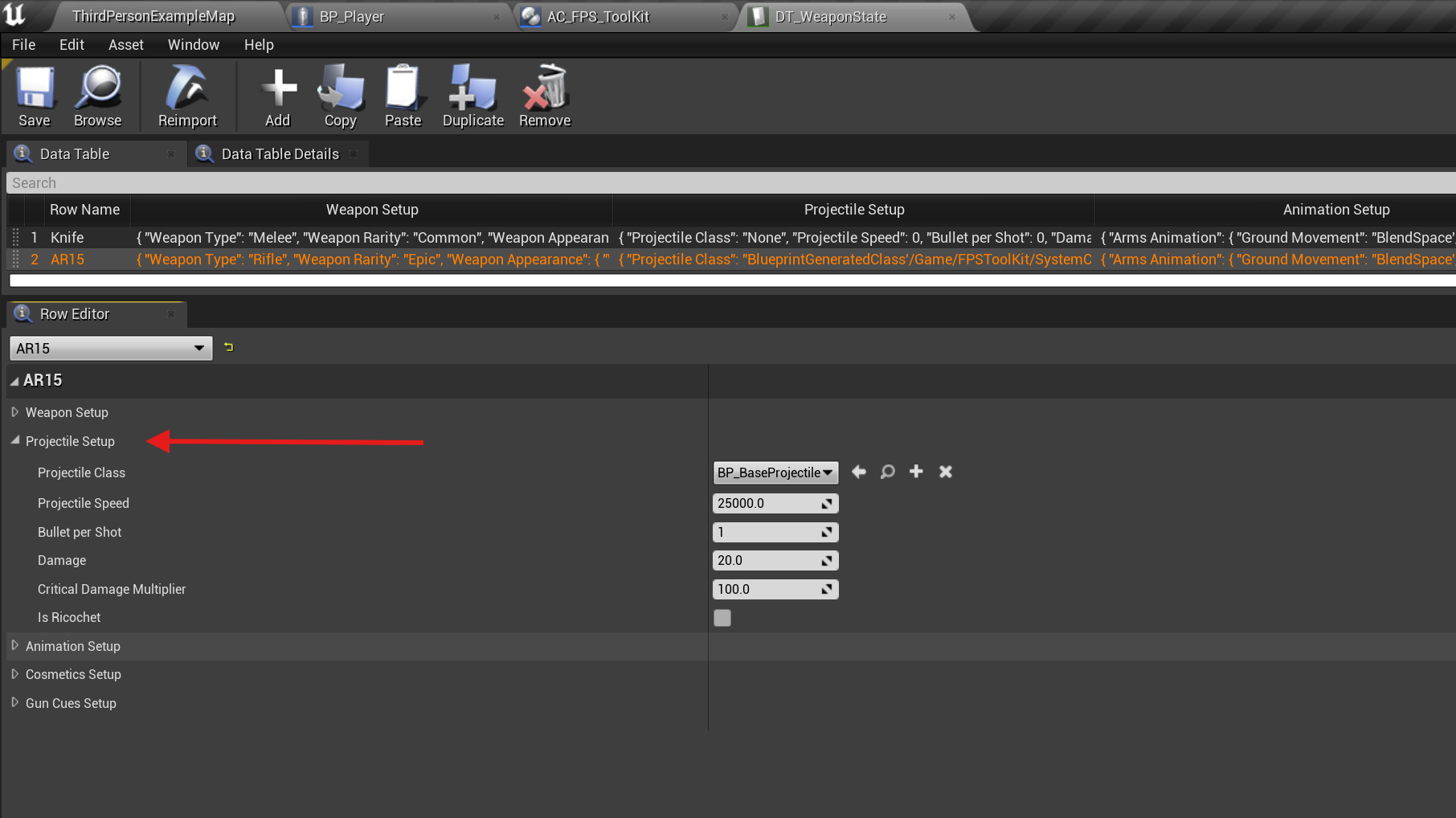This screenshot has width=1456, height=818.
Task: Open the AR15 row selector dropdown
Action: (111, 348)
